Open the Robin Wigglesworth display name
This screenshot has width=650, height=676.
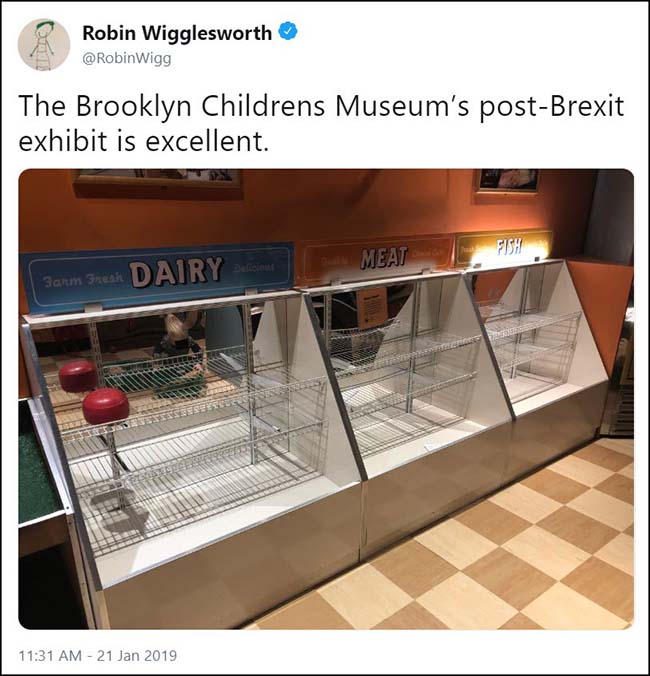(177, 33)
